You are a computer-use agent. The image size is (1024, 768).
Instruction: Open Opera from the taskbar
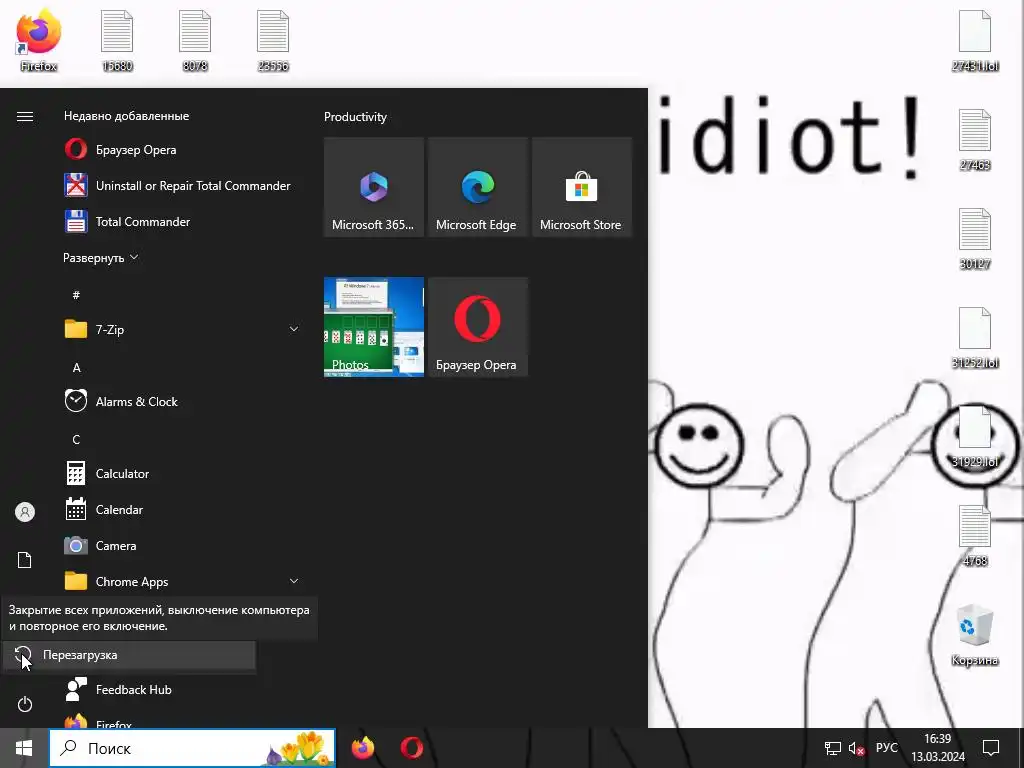tap(411, 748)
